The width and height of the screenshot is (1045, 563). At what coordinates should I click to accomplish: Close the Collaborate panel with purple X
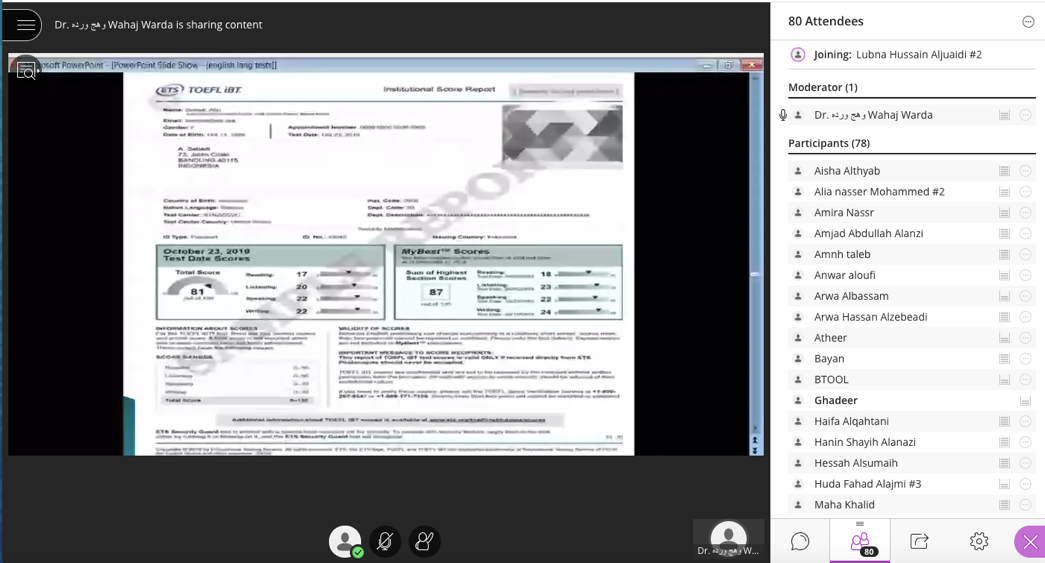click(1030, 541)
